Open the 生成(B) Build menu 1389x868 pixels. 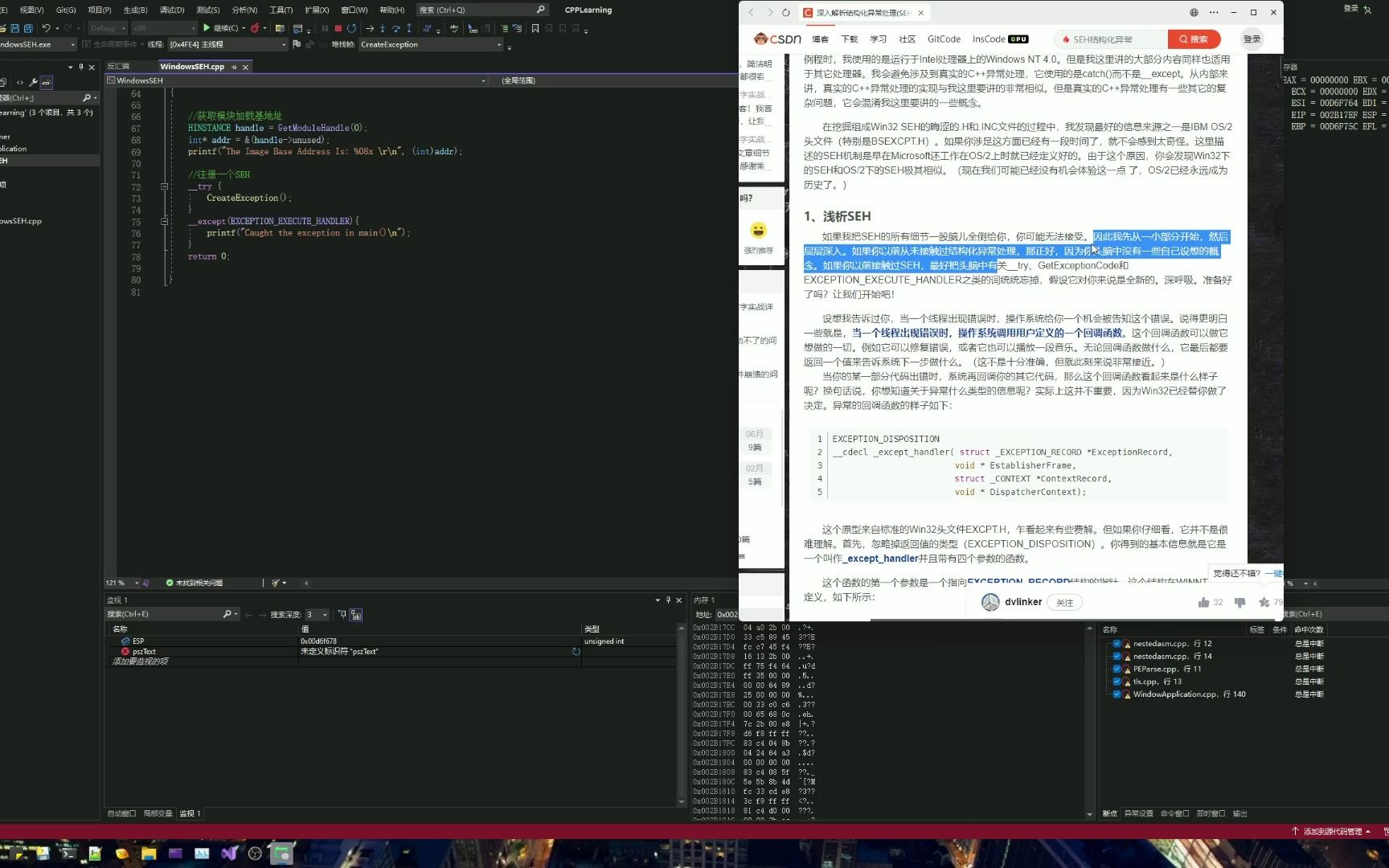[135, 10]
